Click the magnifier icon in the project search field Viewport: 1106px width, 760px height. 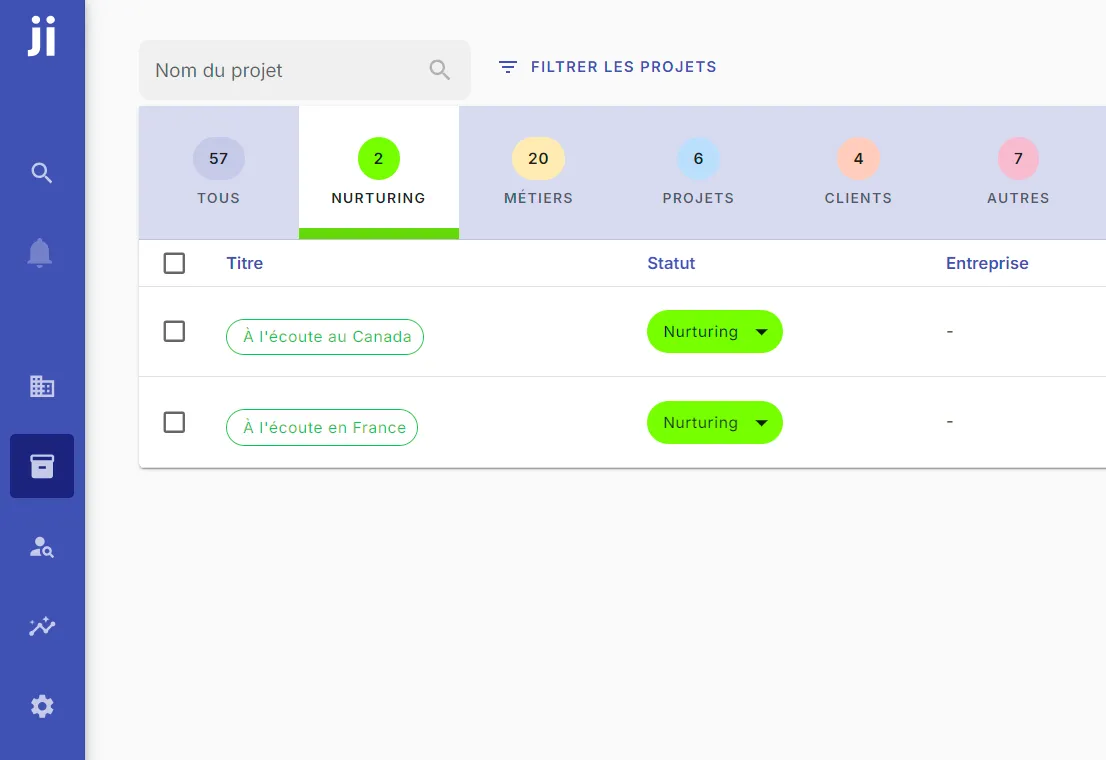click(440, 70)
